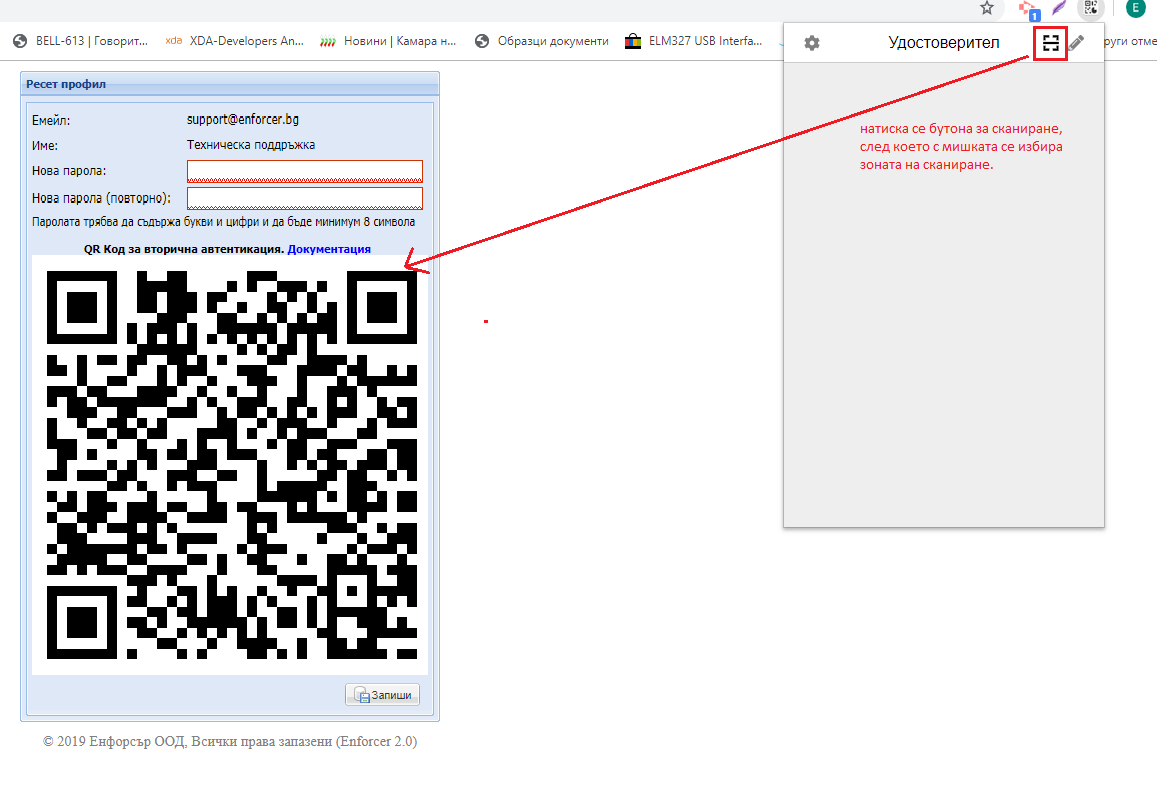Open the BELL-613 bookmark

click(x=81, y=41)
